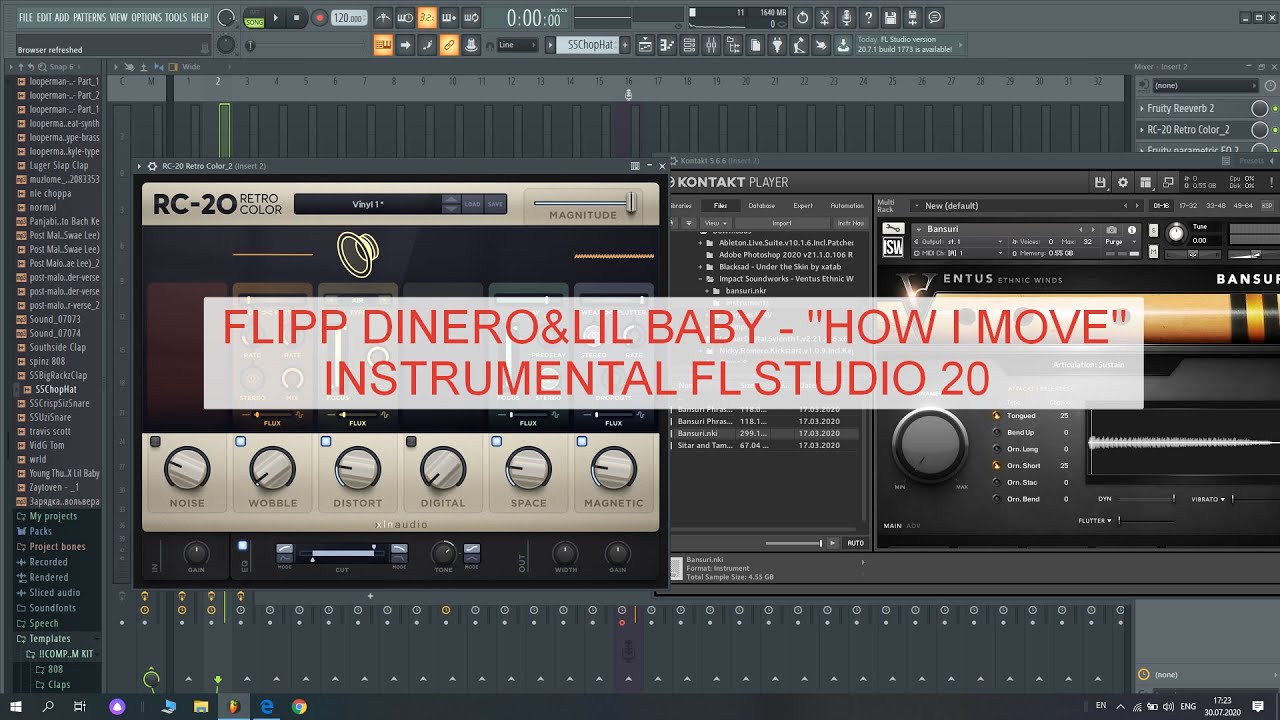Switch to the Automation tab in Kontakt
The width and height of the screenshot is (1280, 720).
pyautogui.click(x=847, y=206)
